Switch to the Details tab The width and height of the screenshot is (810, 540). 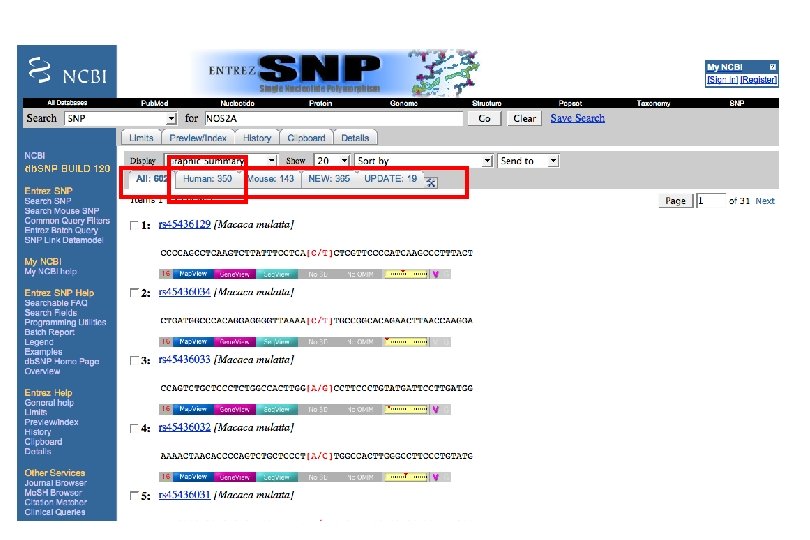(355, 138)
